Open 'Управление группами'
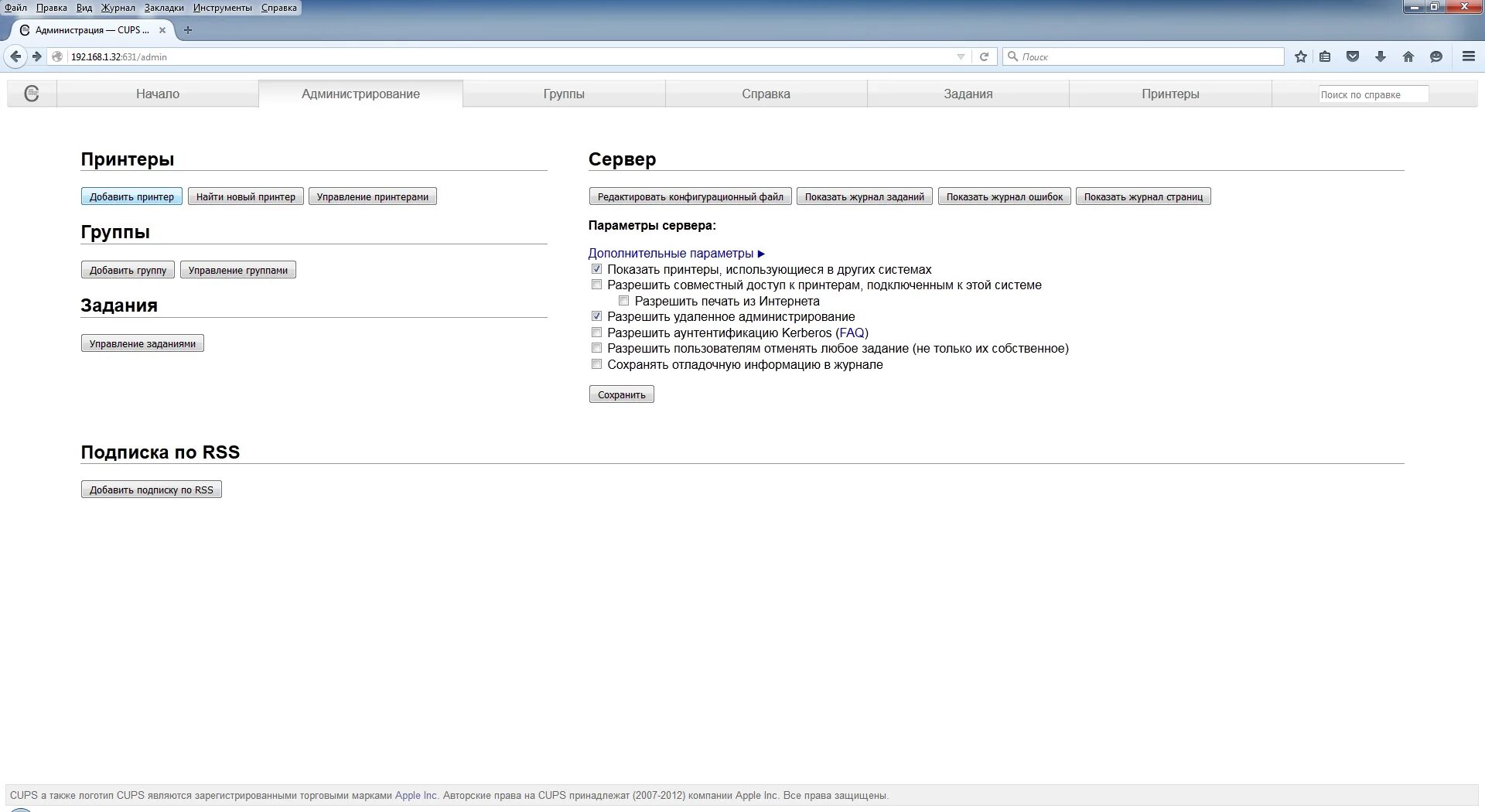 point(238,270)
